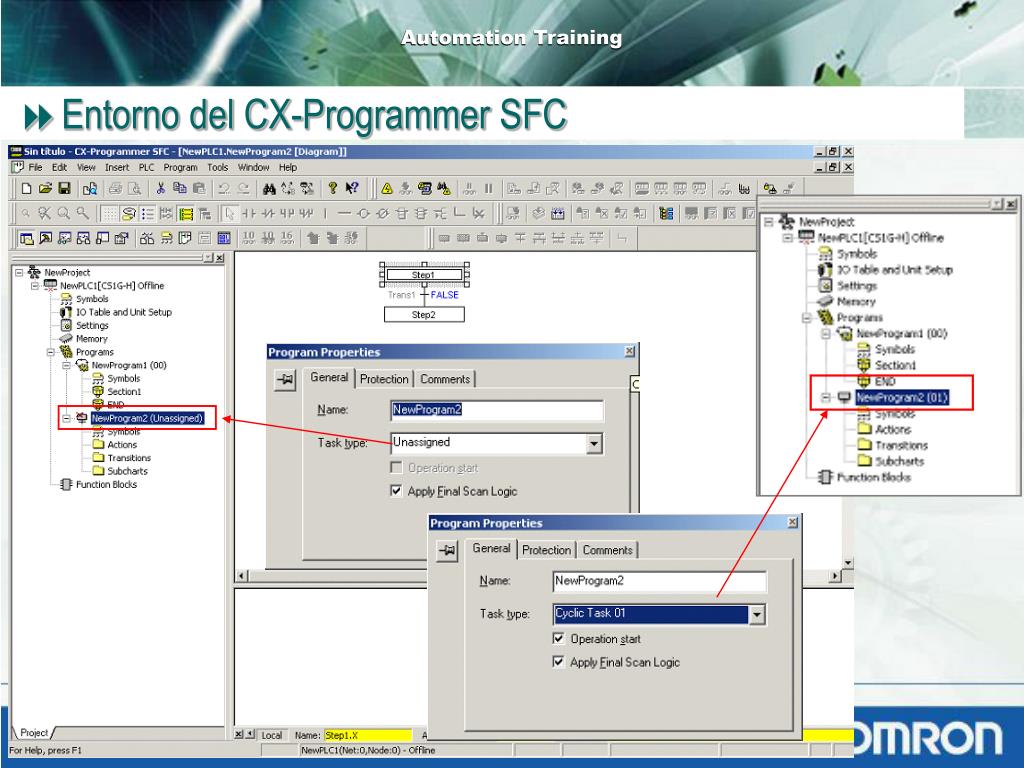Collapse NewProject in left project tree

tap(20, 272)
